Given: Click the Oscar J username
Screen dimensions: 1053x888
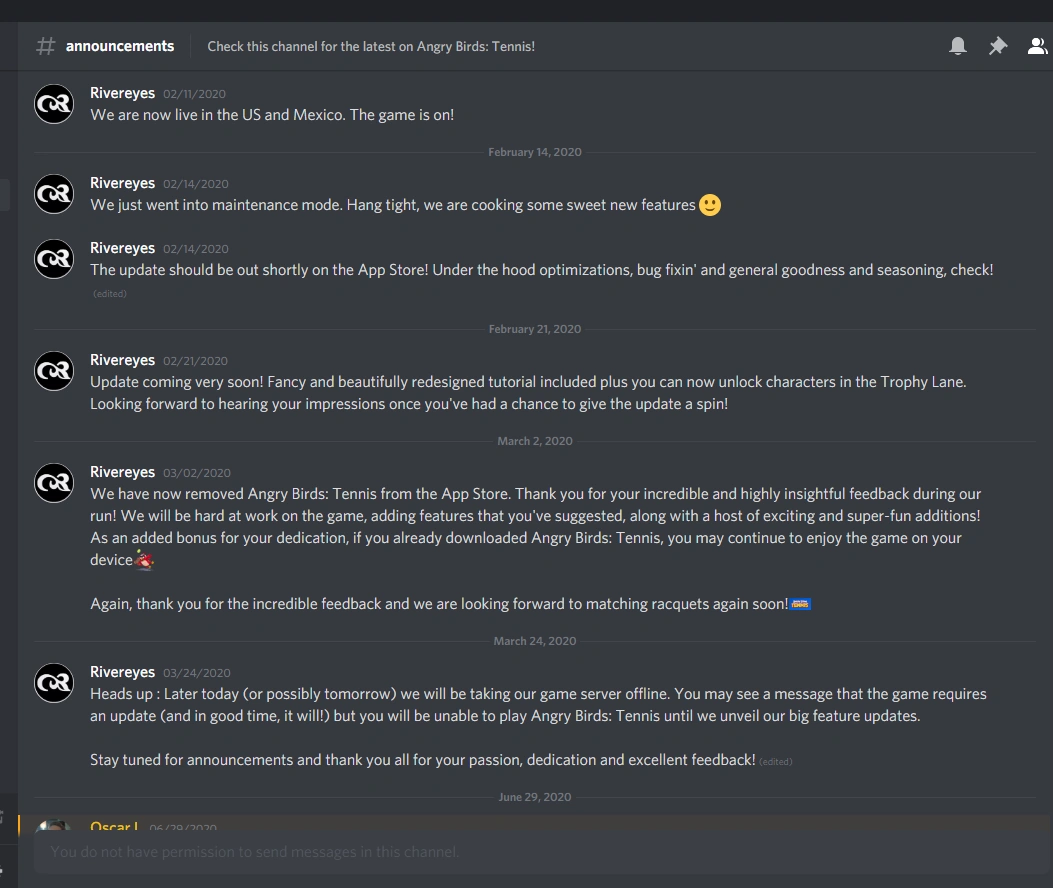Looking at the screenshot, I should (113, 827).
